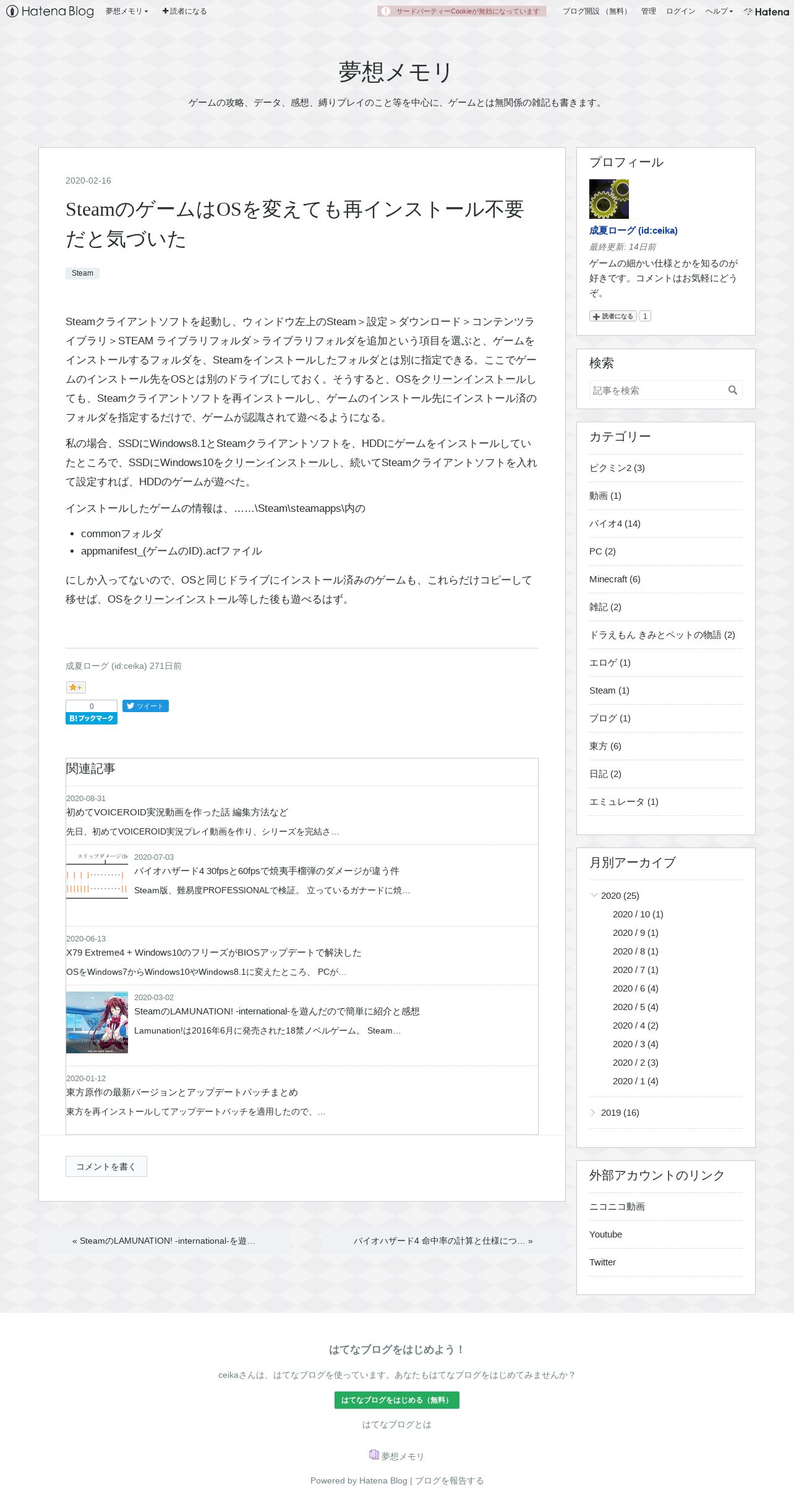Click the gear profile avatar image

pos(609,199)
